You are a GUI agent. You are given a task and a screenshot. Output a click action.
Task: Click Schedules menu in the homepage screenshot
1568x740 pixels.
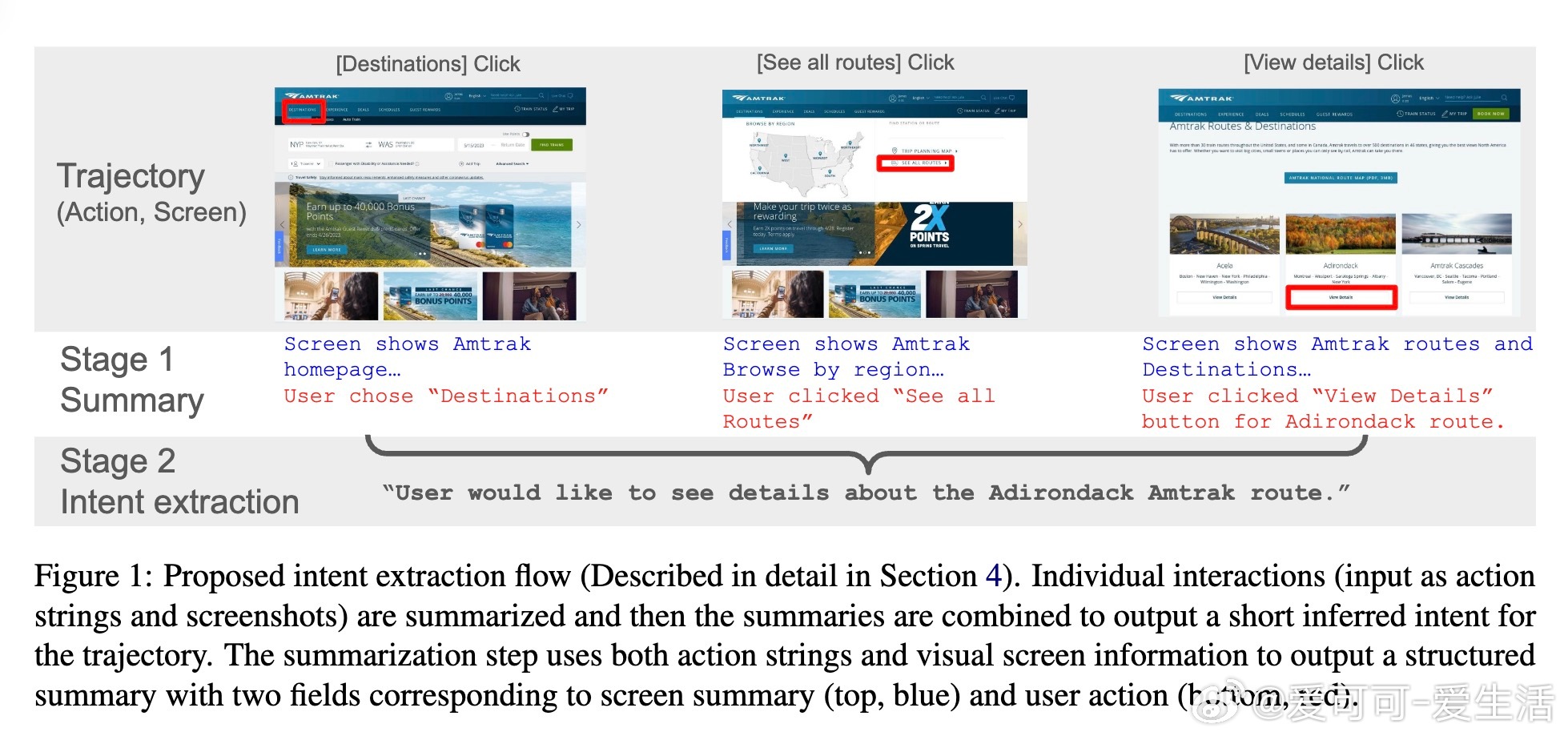click(389, 110)
